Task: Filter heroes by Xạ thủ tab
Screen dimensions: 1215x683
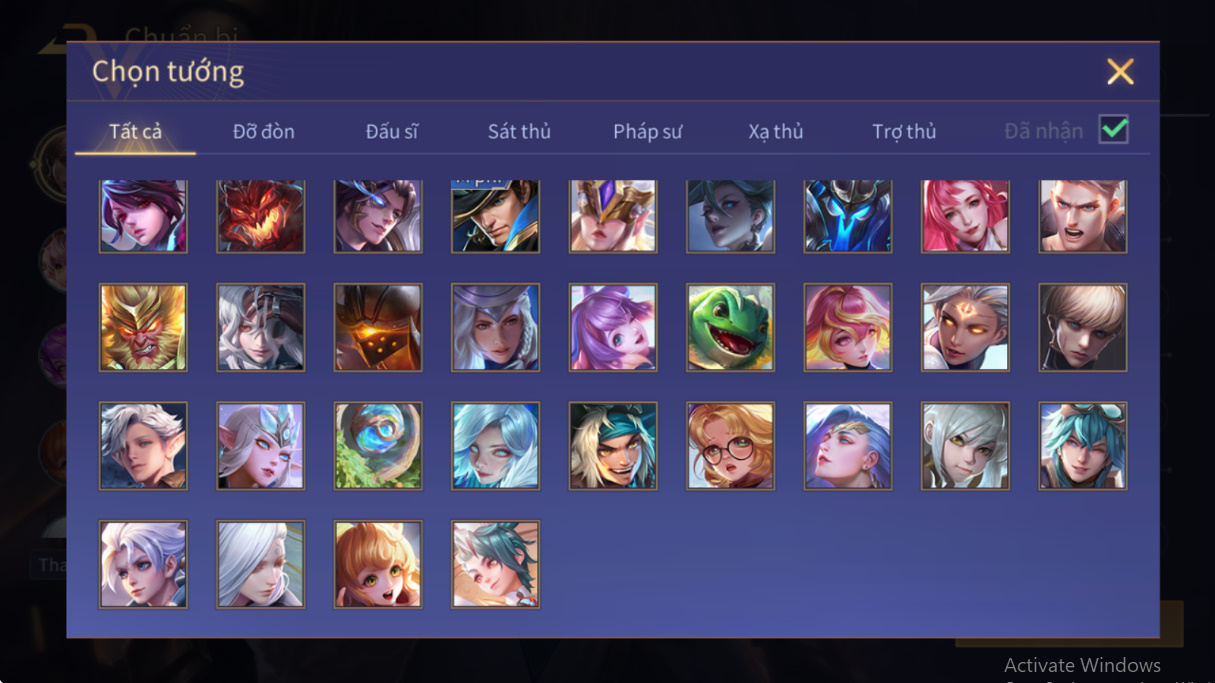Action: (x=776, y=131)
